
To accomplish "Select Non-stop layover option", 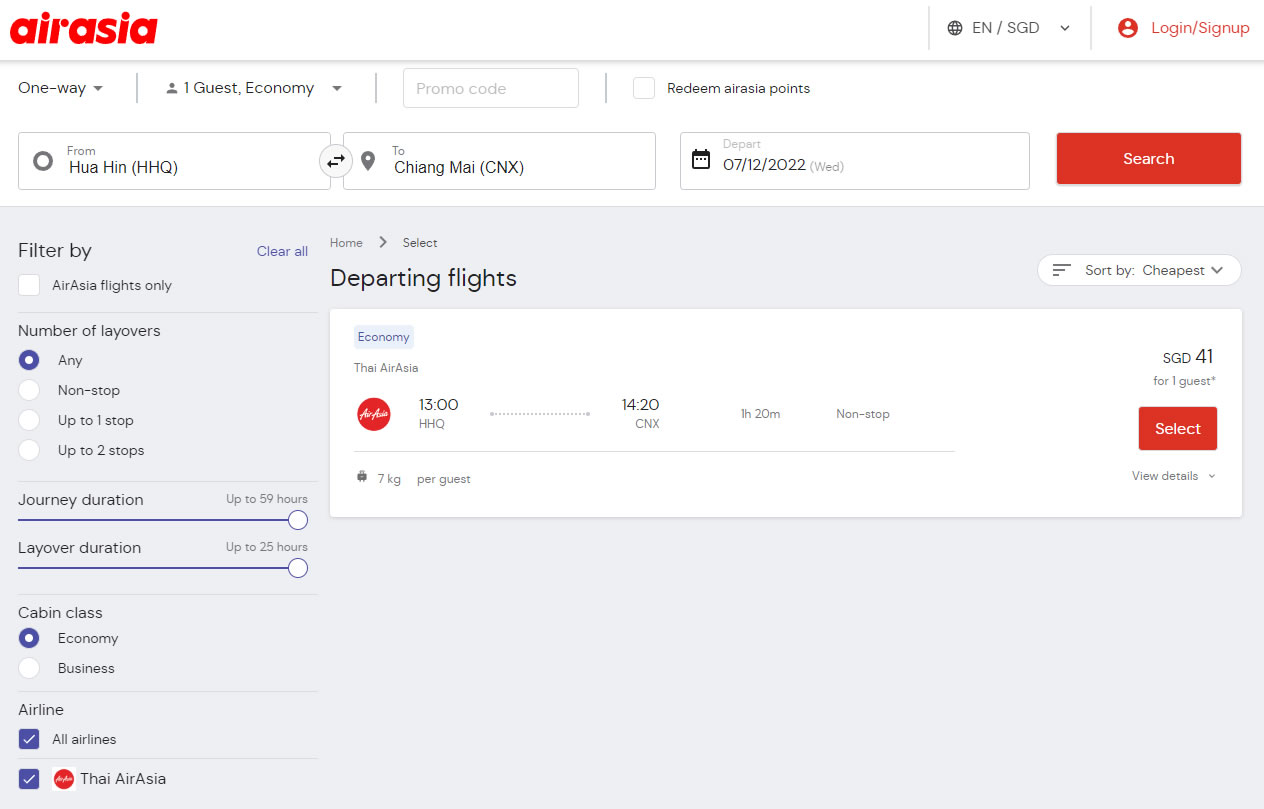I will click(x=29, y=390).
